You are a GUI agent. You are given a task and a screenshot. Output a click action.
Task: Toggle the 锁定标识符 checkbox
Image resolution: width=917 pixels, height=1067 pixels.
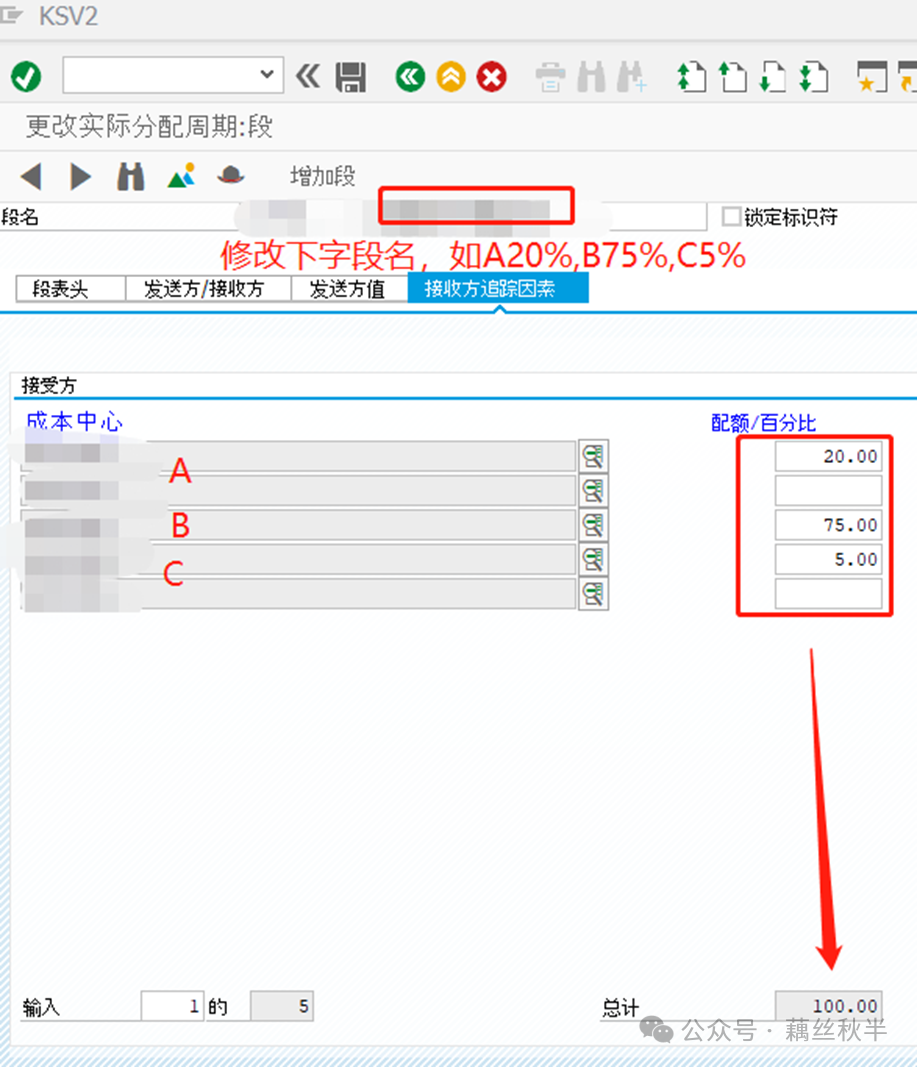(731, 217)
